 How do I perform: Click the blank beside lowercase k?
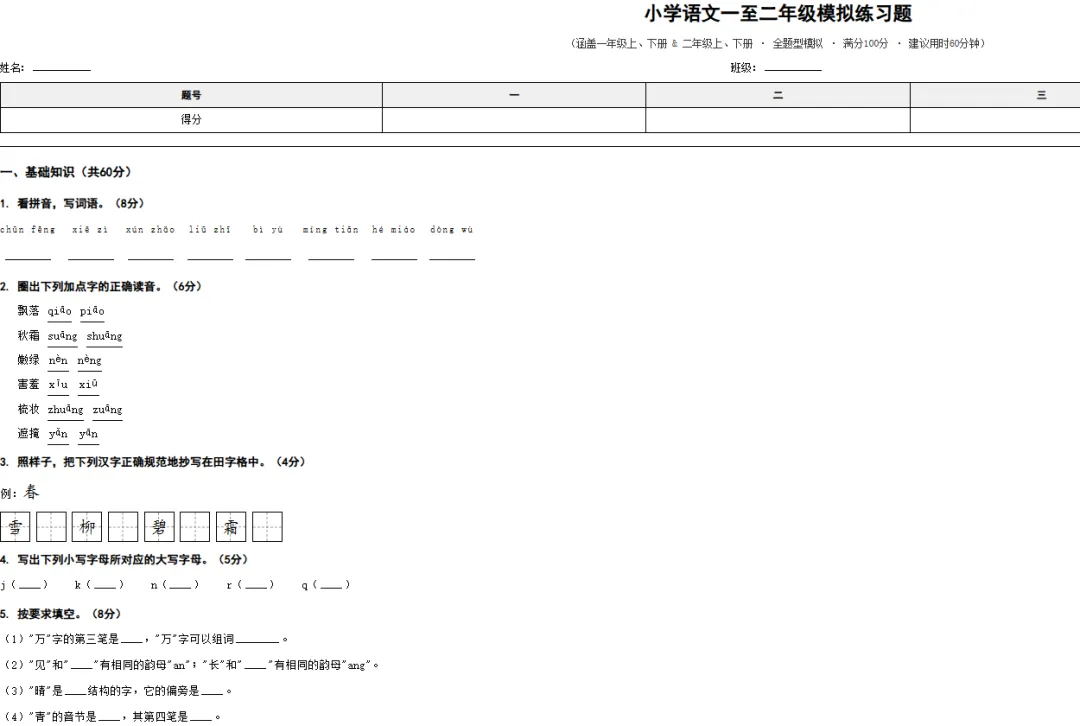click(x=105, y=586)
